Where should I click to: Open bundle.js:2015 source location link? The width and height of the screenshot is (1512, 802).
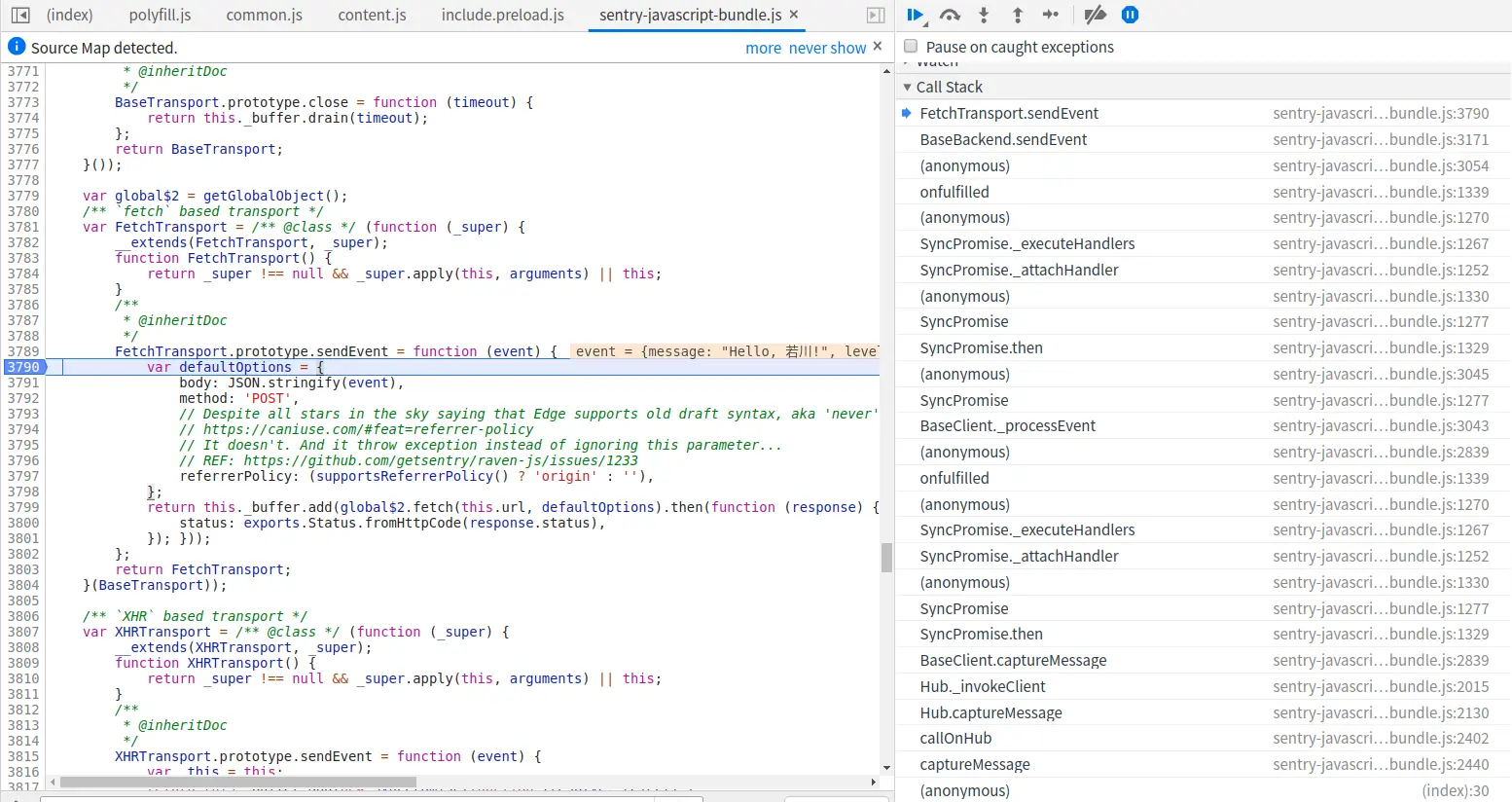[x=1381, y=686]
